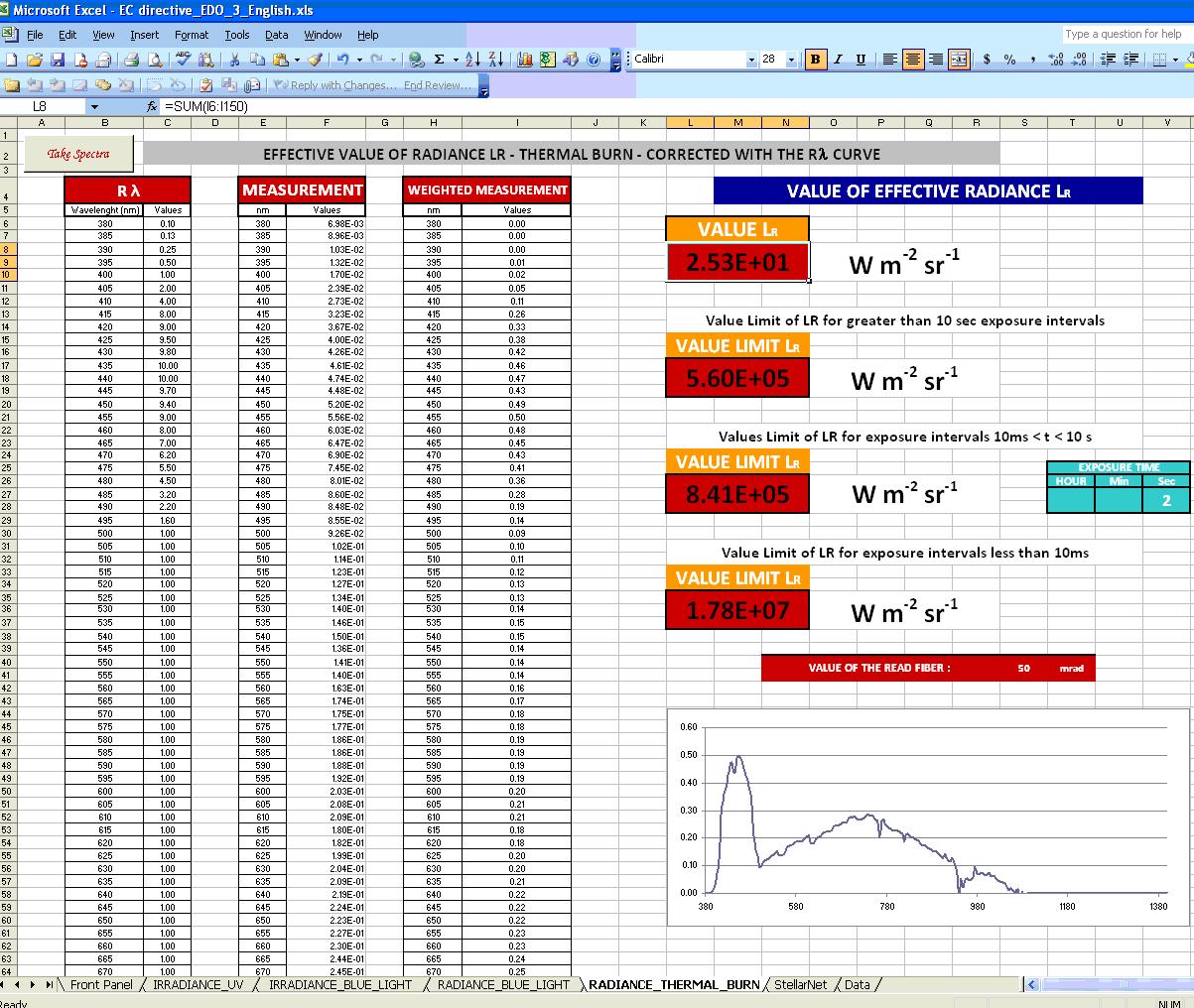Increase decimal places for the selection
This screenshot has height=1008, width=1194.
[x=1055, y=60]
